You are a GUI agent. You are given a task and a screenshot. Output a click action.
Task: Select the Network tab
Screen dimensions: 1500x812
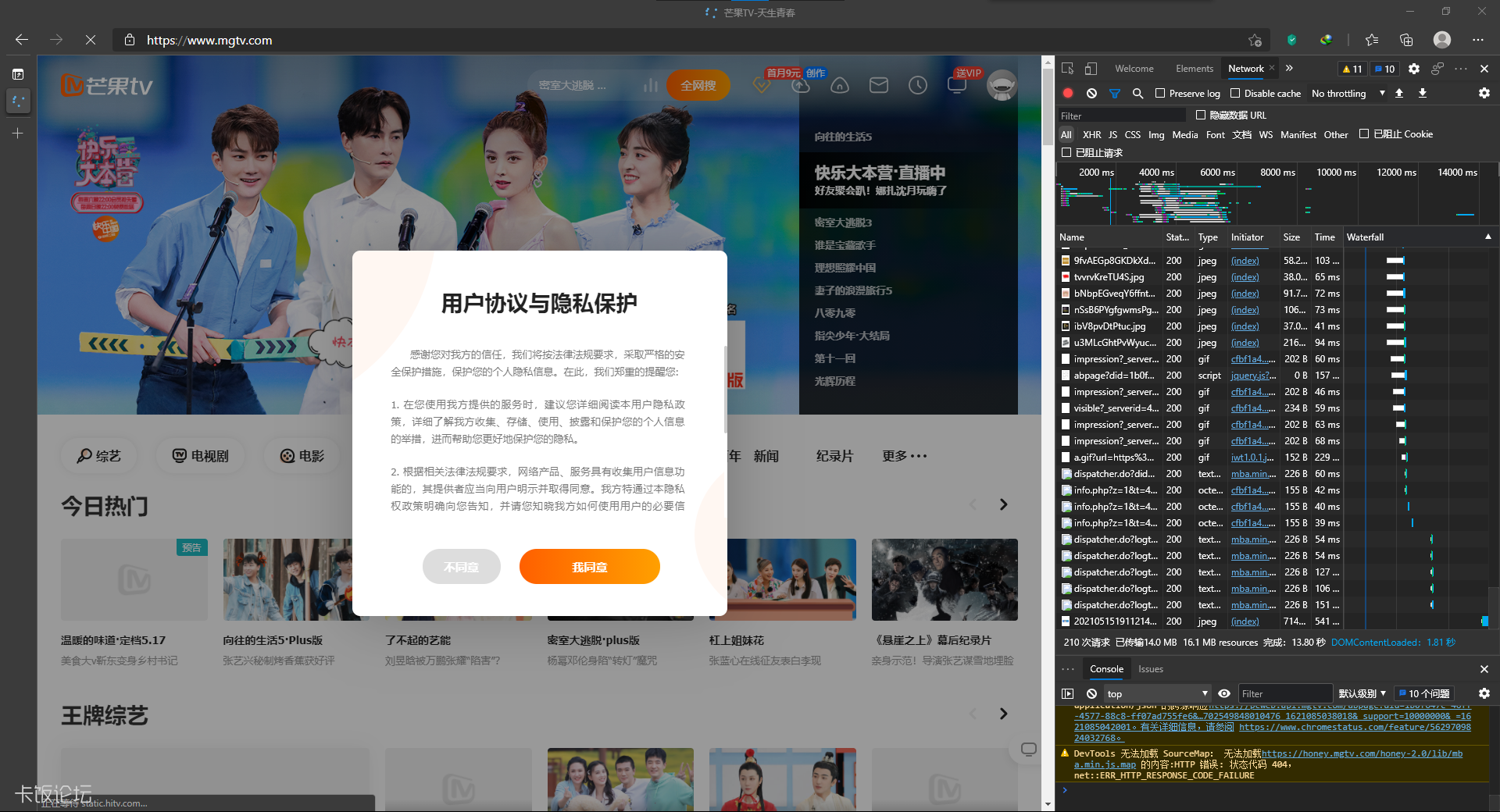1245,69
